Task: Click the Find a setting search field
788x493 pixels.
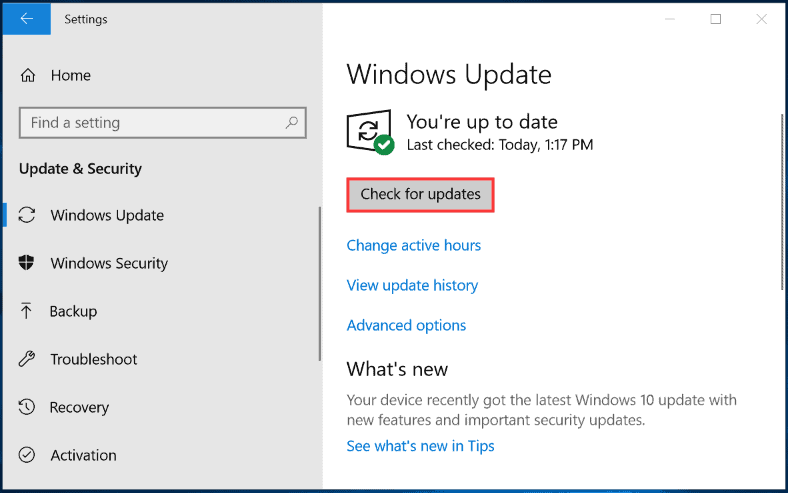Action: 162,123
